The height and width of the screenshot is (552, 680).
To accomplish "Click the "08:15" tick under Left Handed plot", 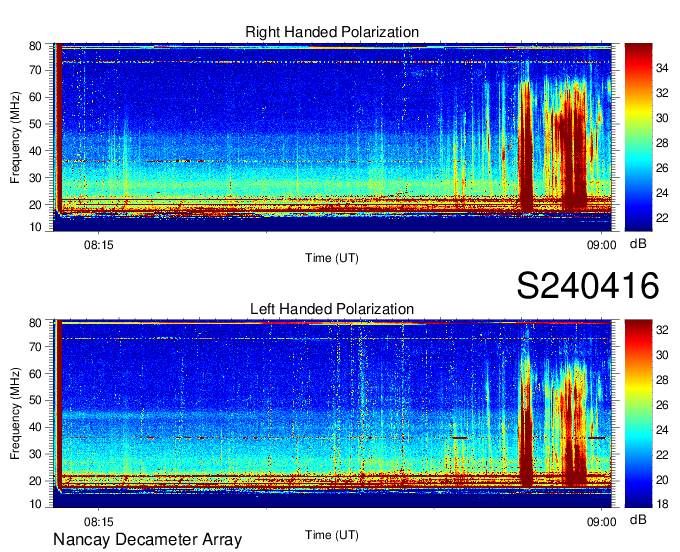I will tap(98, 522).
